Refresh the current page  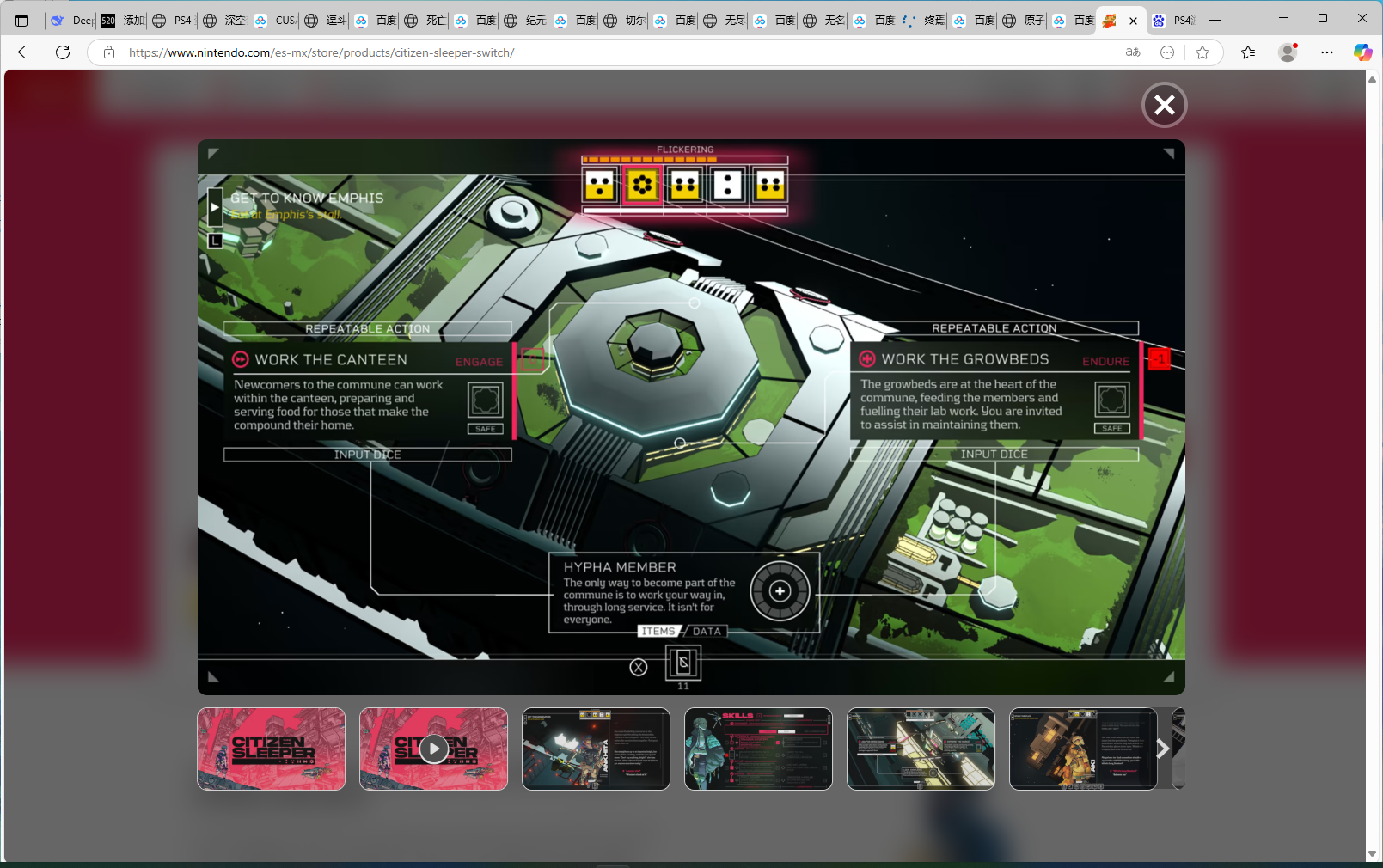63,52
